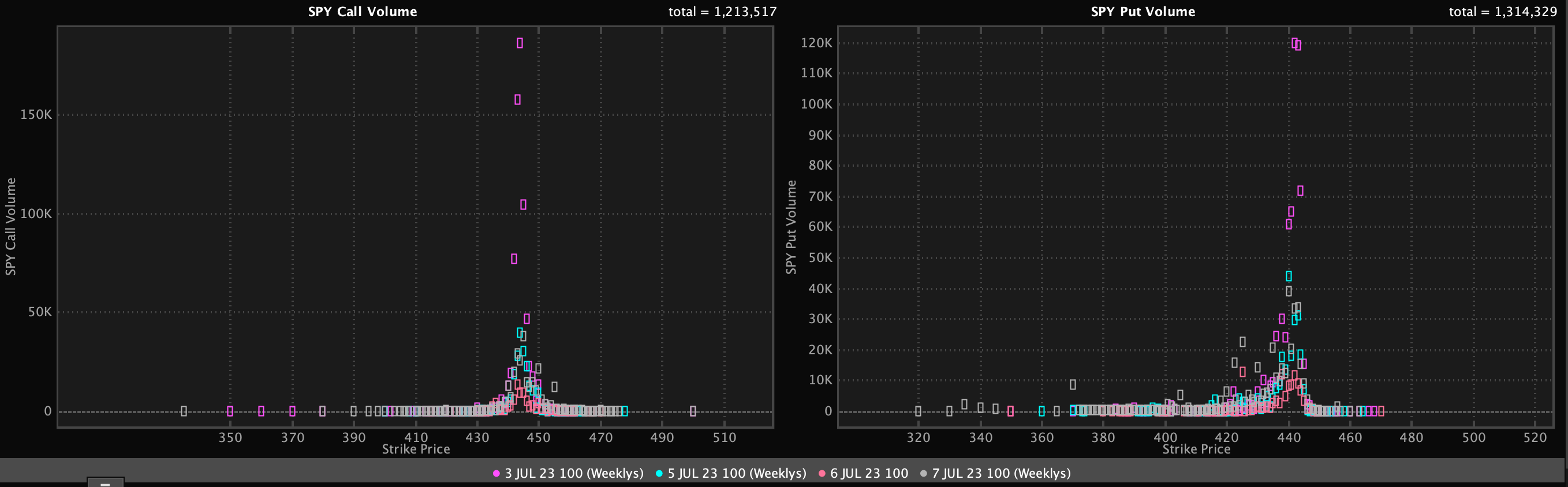1568x487 pixels.
Task: Click the 150K tick on the call volume axis
Action: click(36, 114)
